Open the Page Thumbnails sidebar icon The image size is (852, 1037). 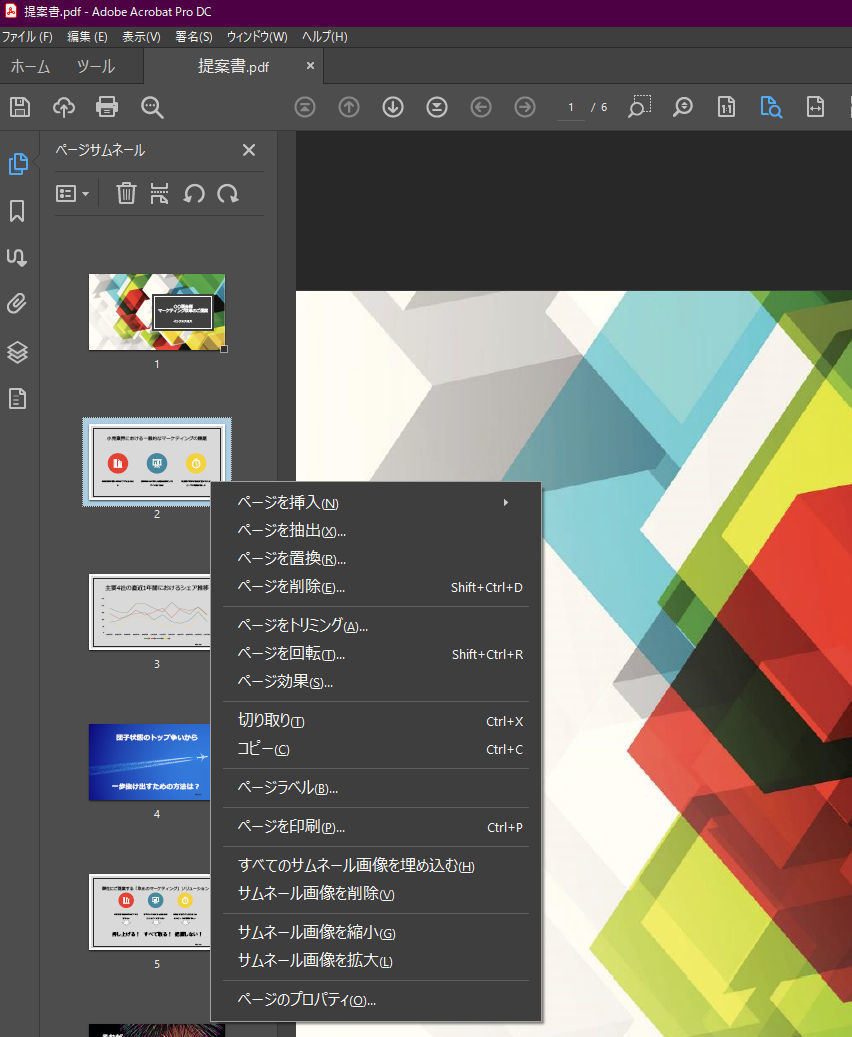[18, 163]
